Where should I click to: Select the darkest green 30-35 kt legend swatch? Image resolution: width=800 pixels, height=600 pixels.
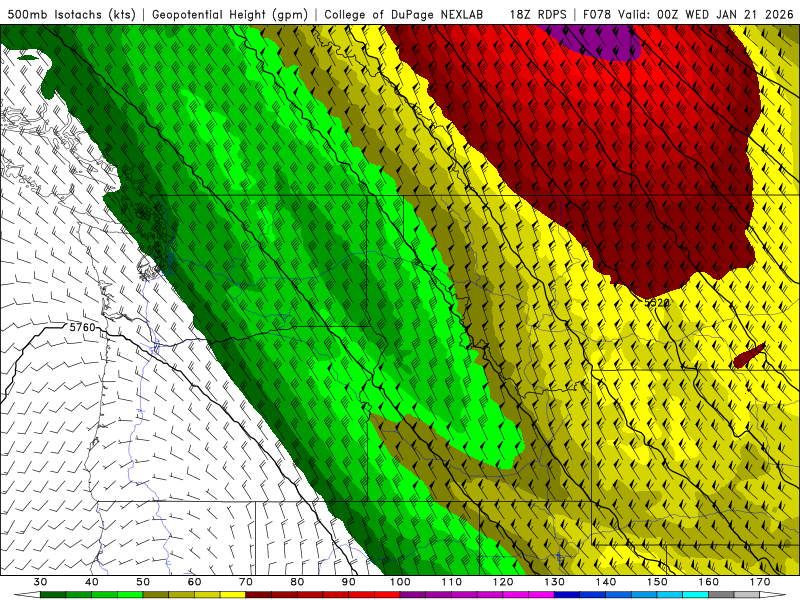pos(53,595)
